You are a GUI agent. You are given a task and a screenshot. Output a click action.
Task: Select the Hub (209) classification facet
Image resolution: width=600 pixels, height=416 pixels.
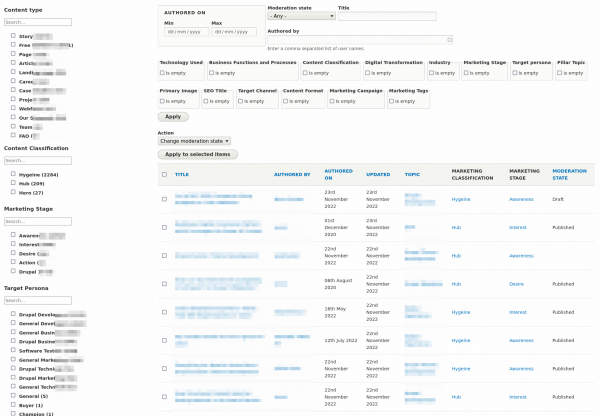(x=12, y=183)
